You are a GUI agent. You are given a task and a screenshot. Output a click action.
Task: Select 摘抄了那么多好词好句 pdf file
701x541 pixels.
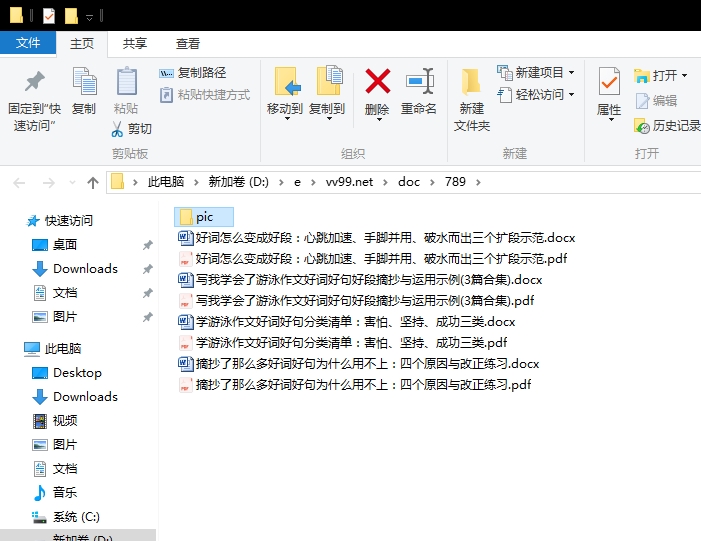pyautogui.click(x=355, y=385)
